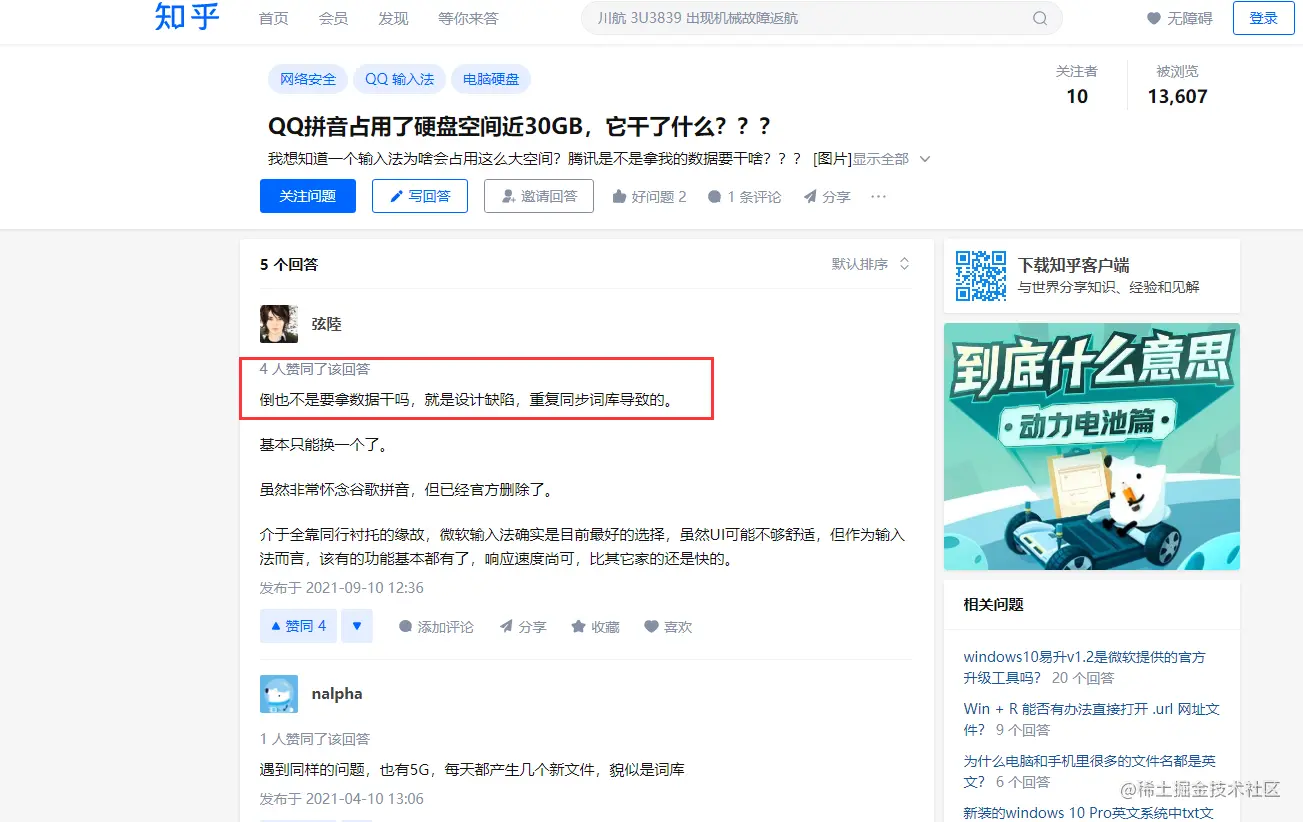Open the question's more options ellipsis

[878, 197]
